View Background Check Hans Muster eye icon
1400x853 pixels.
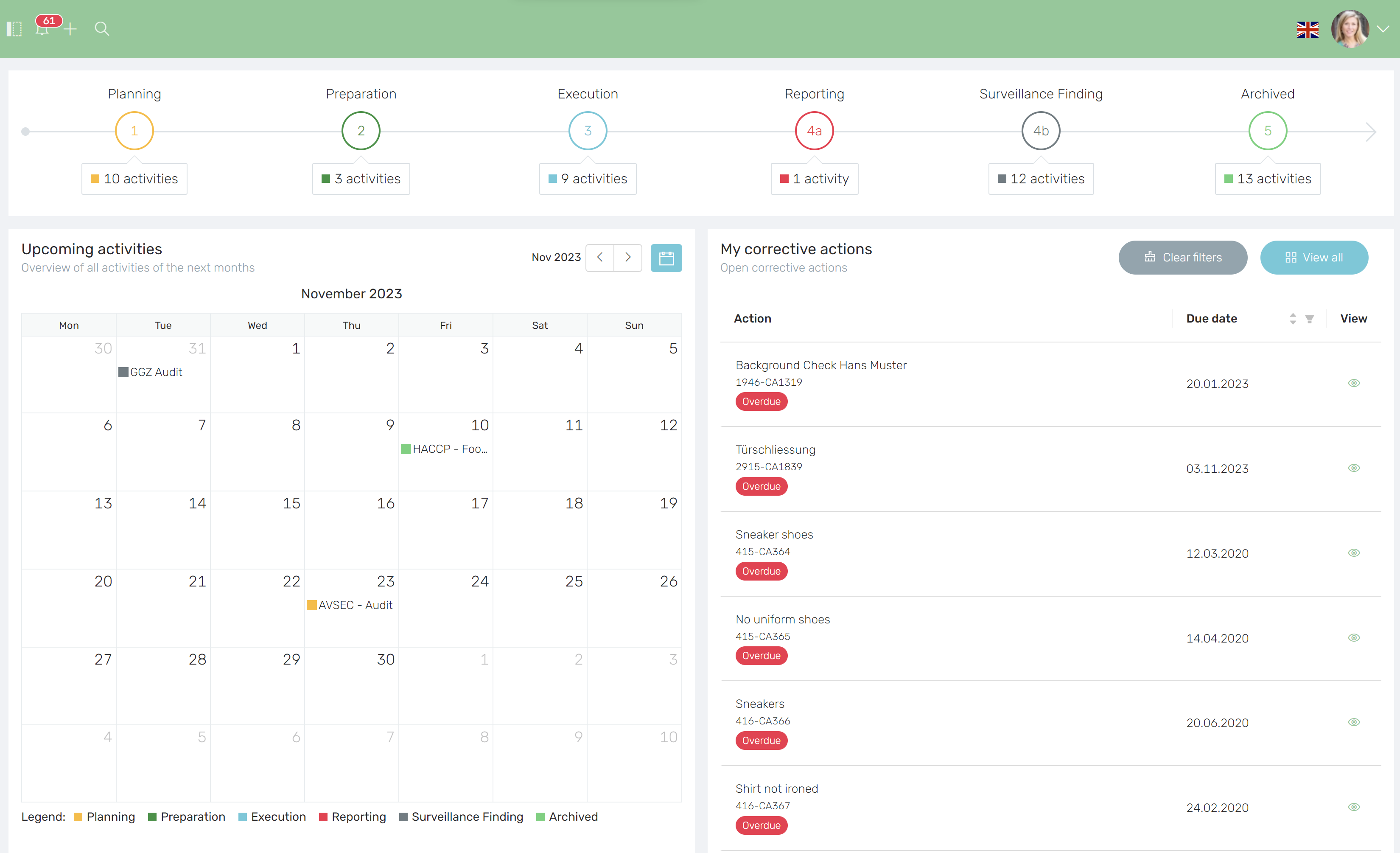[1354, 384]
